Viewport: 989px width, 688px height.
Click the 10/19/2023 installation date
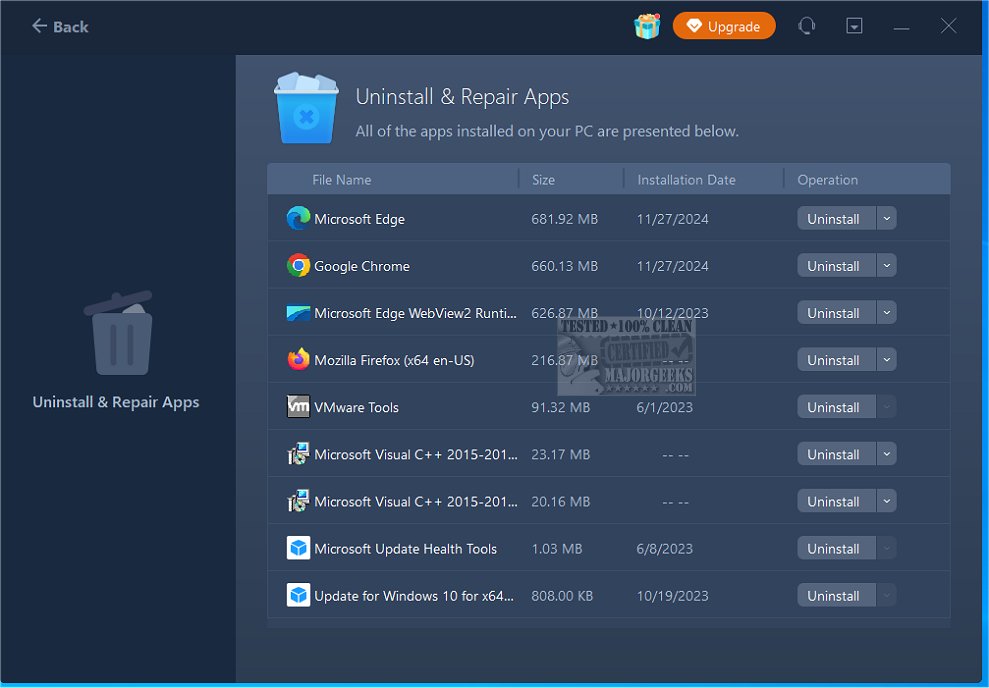[672, 596]
